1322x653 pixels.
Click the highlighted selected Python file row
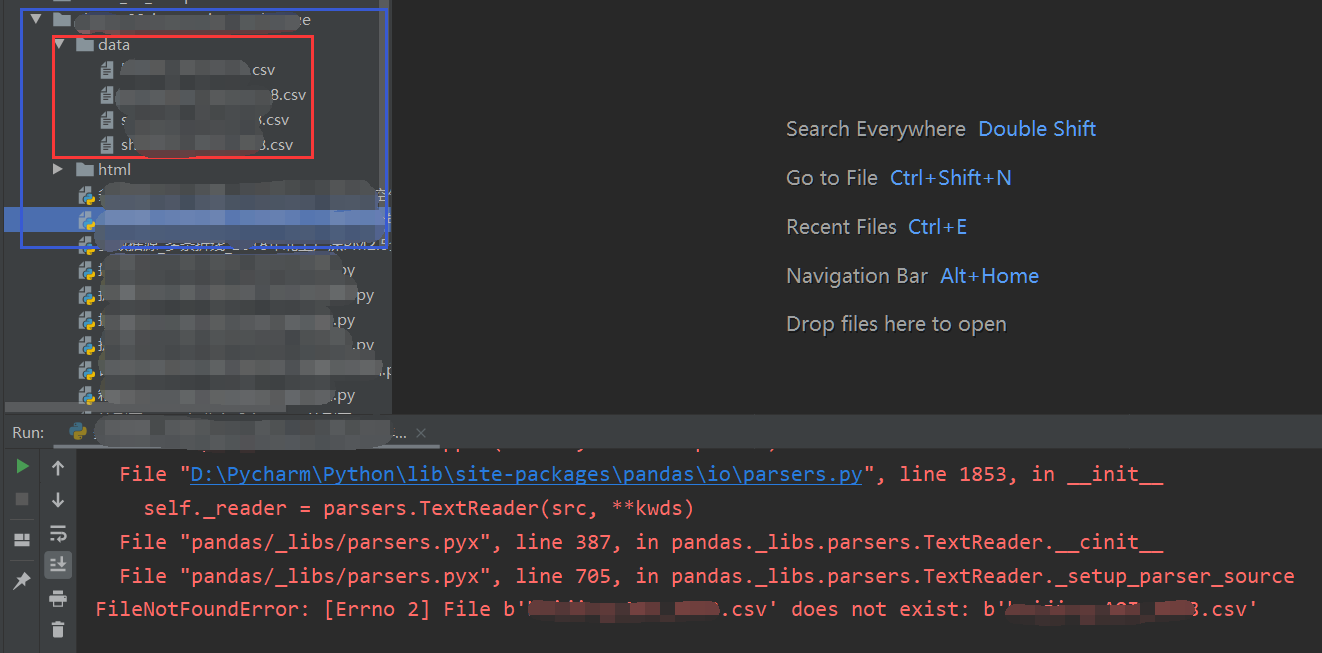coord(197,220)
